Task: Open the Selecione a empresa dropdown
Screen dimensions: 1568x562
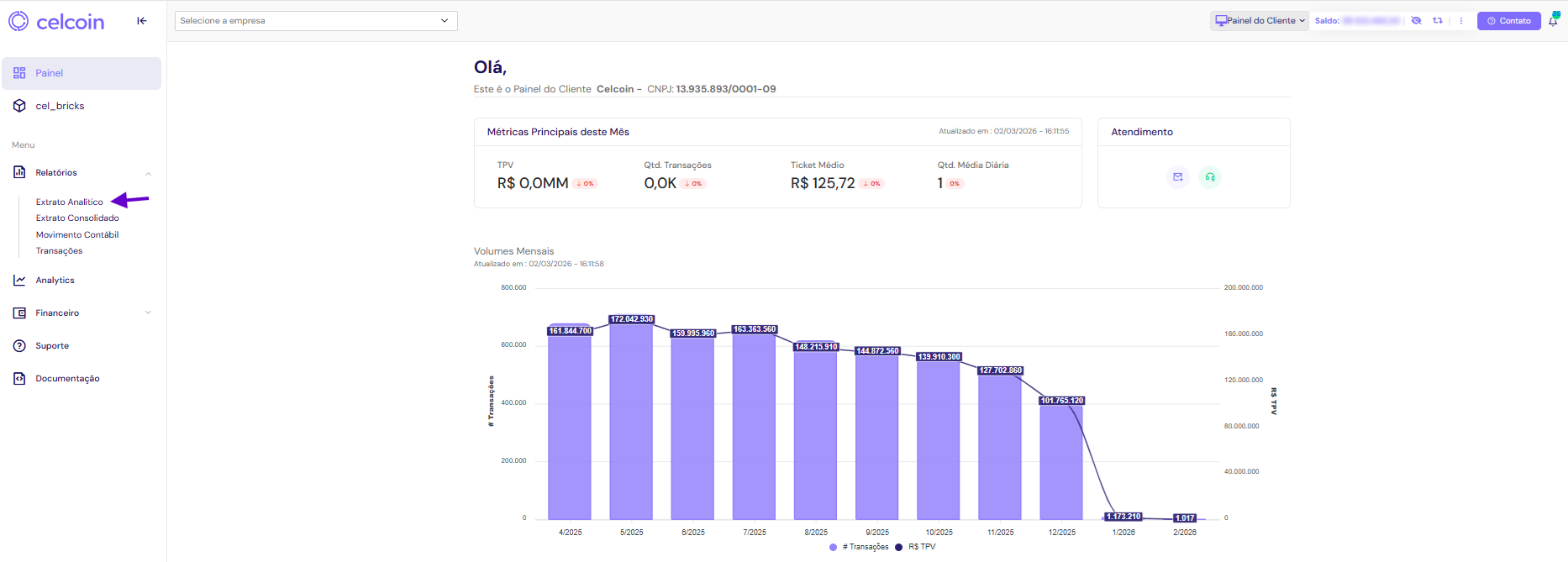Action: (x=316, y=21)
